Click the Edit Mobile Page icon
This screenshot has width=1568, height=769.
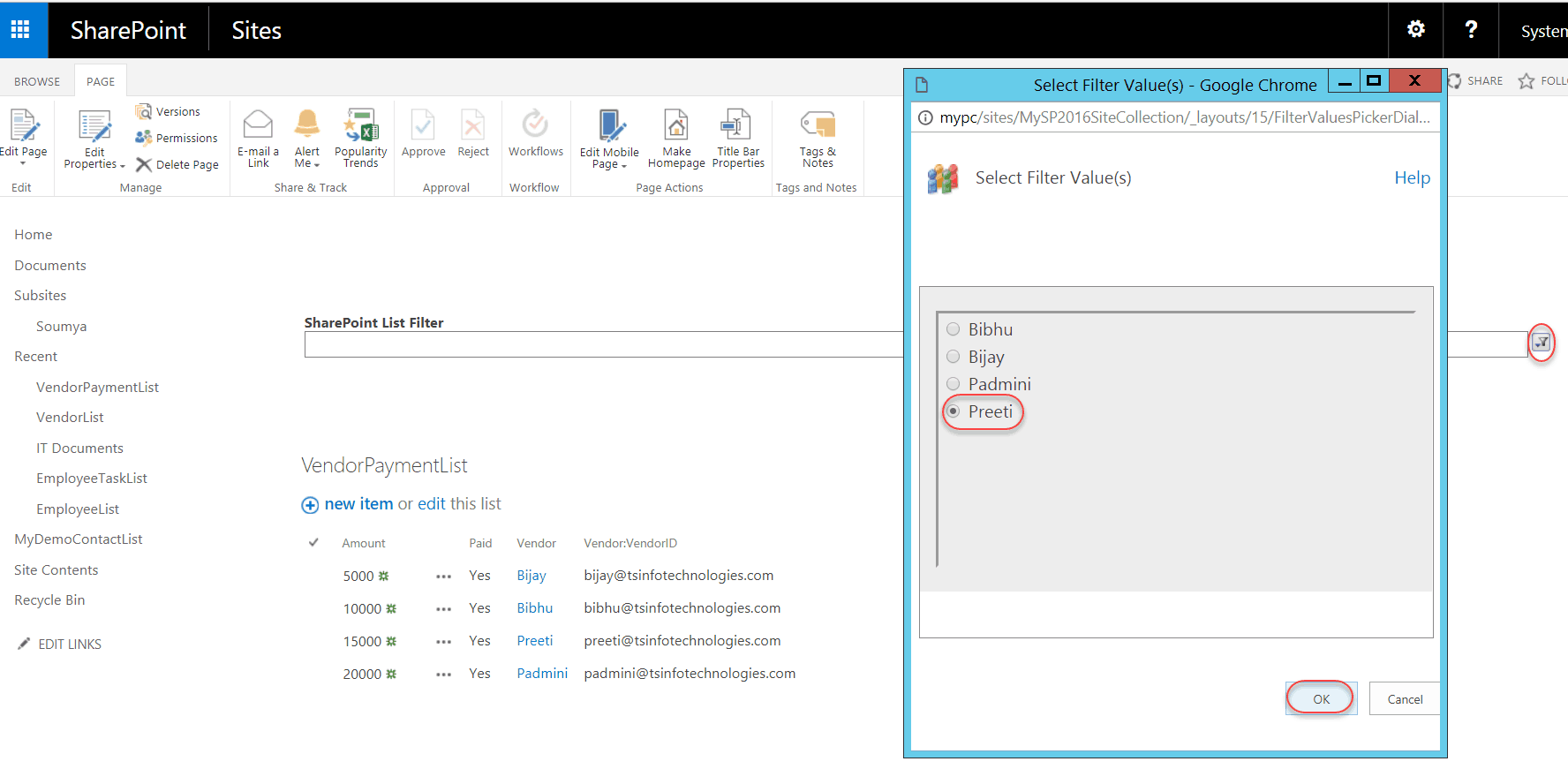pyautogui.click(x=611, y=125)
